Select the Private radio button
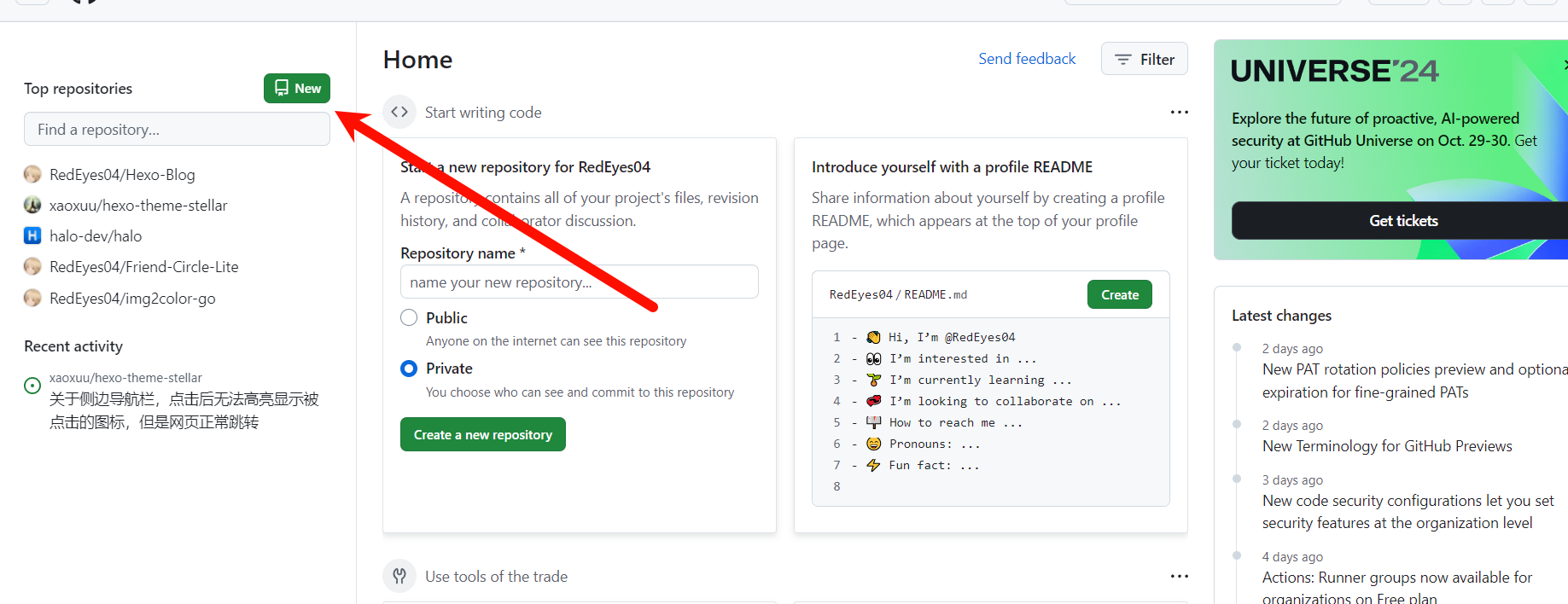This screenshot has width=1568, height=604. tap(409, 369)
